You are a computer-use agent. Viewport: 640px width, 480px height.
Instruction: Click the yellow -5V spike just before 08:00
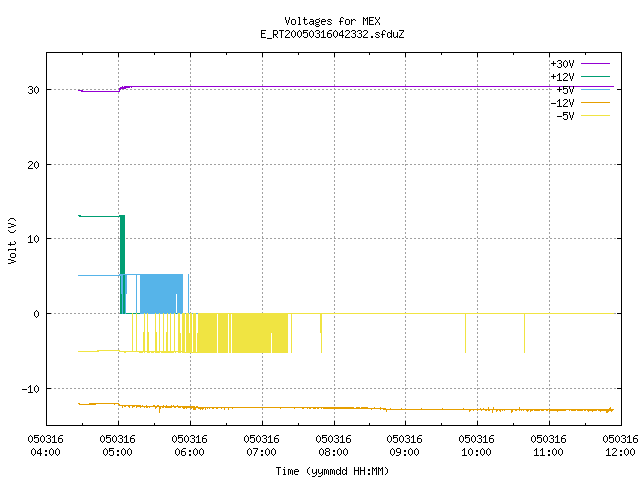321,333
